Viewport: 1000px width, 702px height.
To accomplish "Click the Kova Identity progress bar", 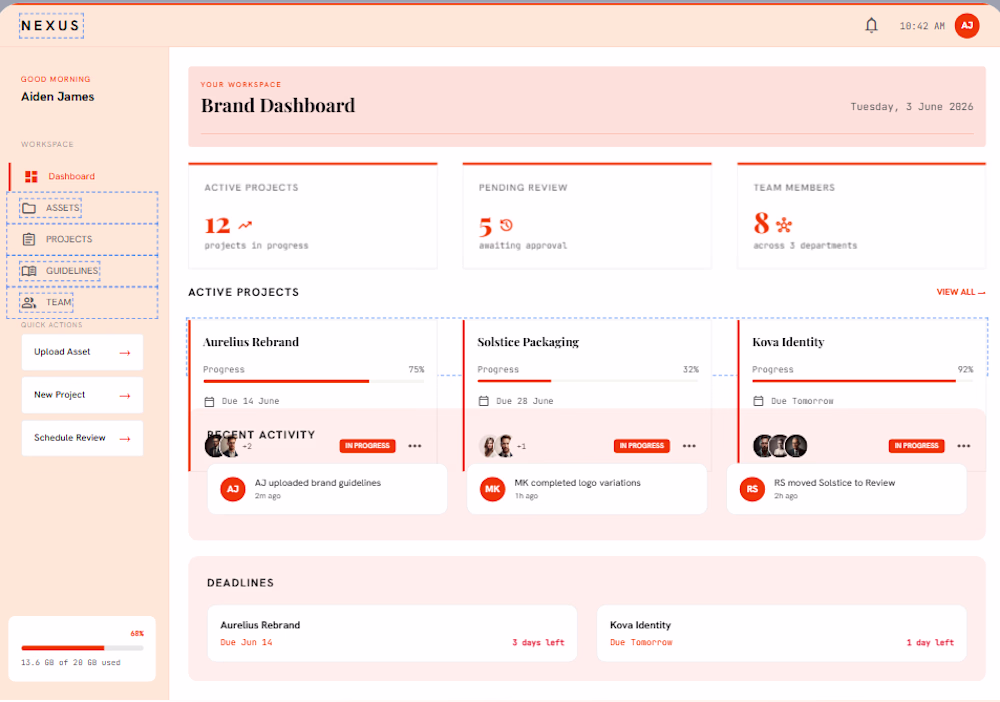I will 863,381.
